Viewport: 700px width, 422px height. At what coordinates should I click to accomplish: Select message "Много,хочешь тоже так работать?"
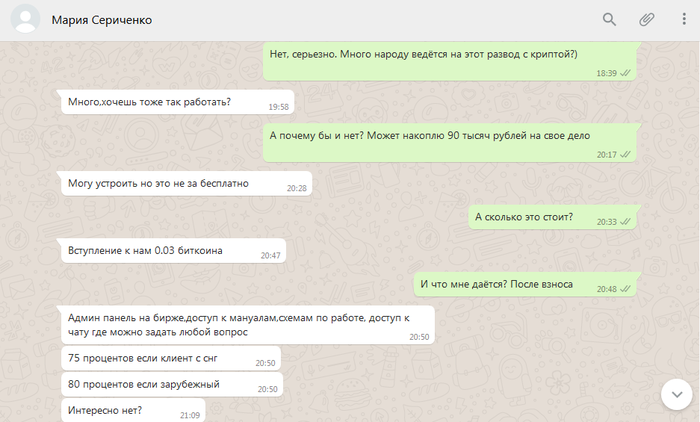click(177, 102)
